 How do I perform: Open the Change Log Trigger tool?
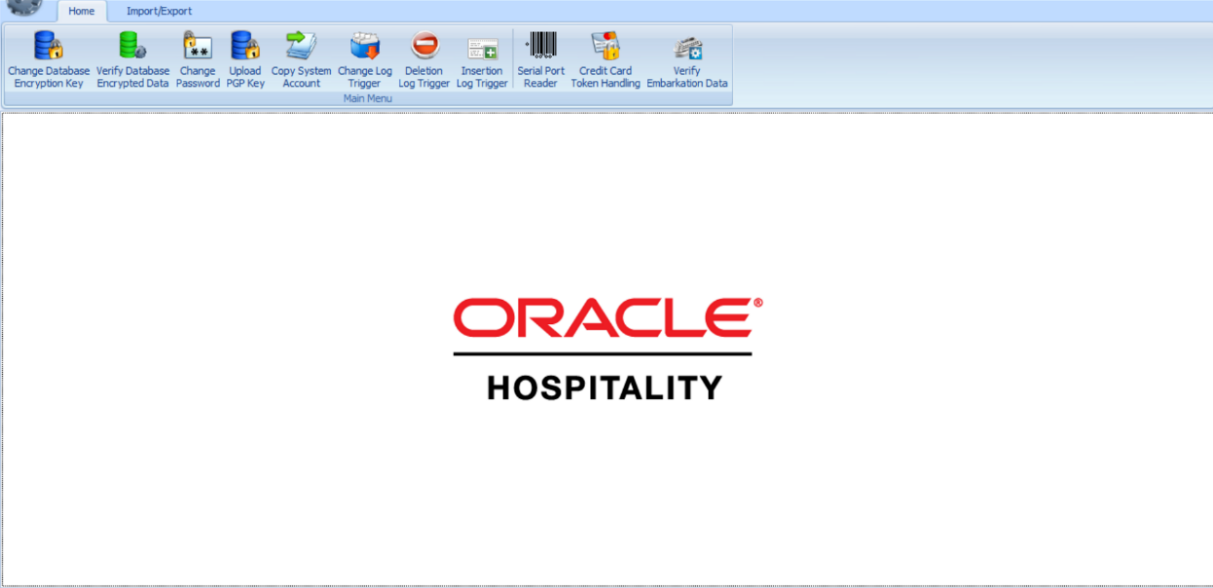coord(364,58)
